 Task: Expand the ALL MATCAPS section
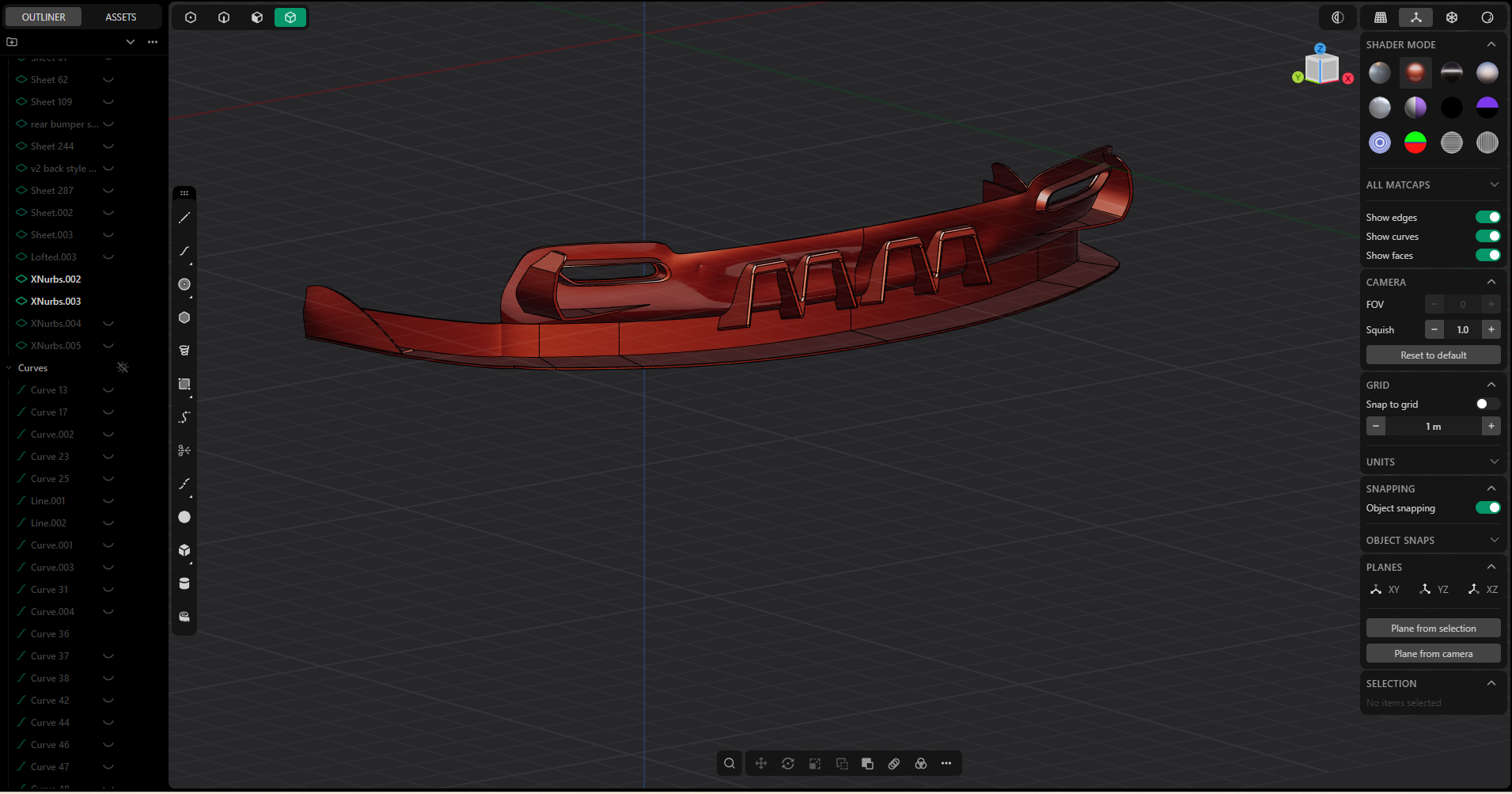[x=1494, y=184]
